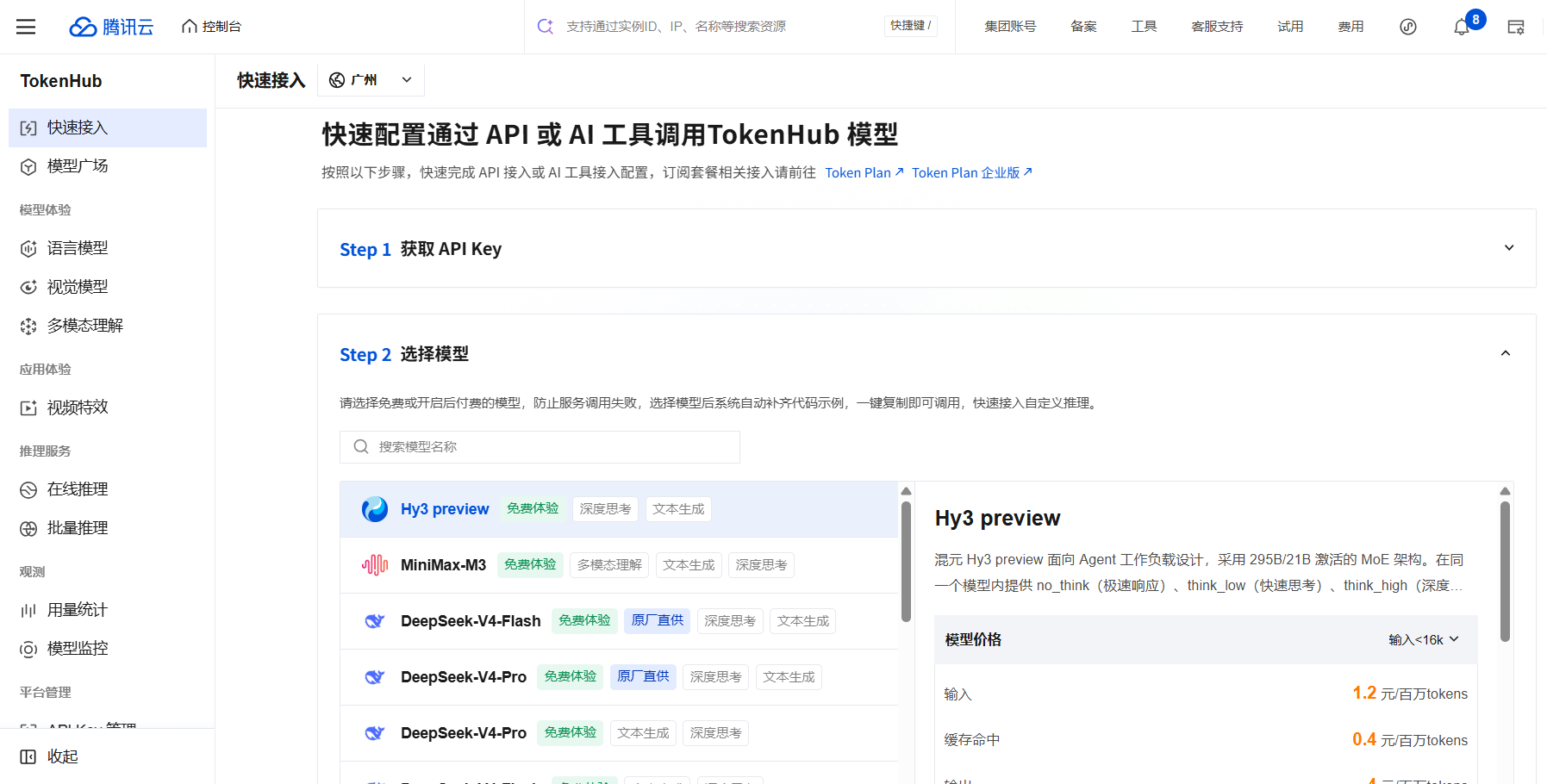Image resolution: width=1547 pixels, height=784 pixels.
Task: Click the circular assistant icon in header
Action: point(1408,27)
